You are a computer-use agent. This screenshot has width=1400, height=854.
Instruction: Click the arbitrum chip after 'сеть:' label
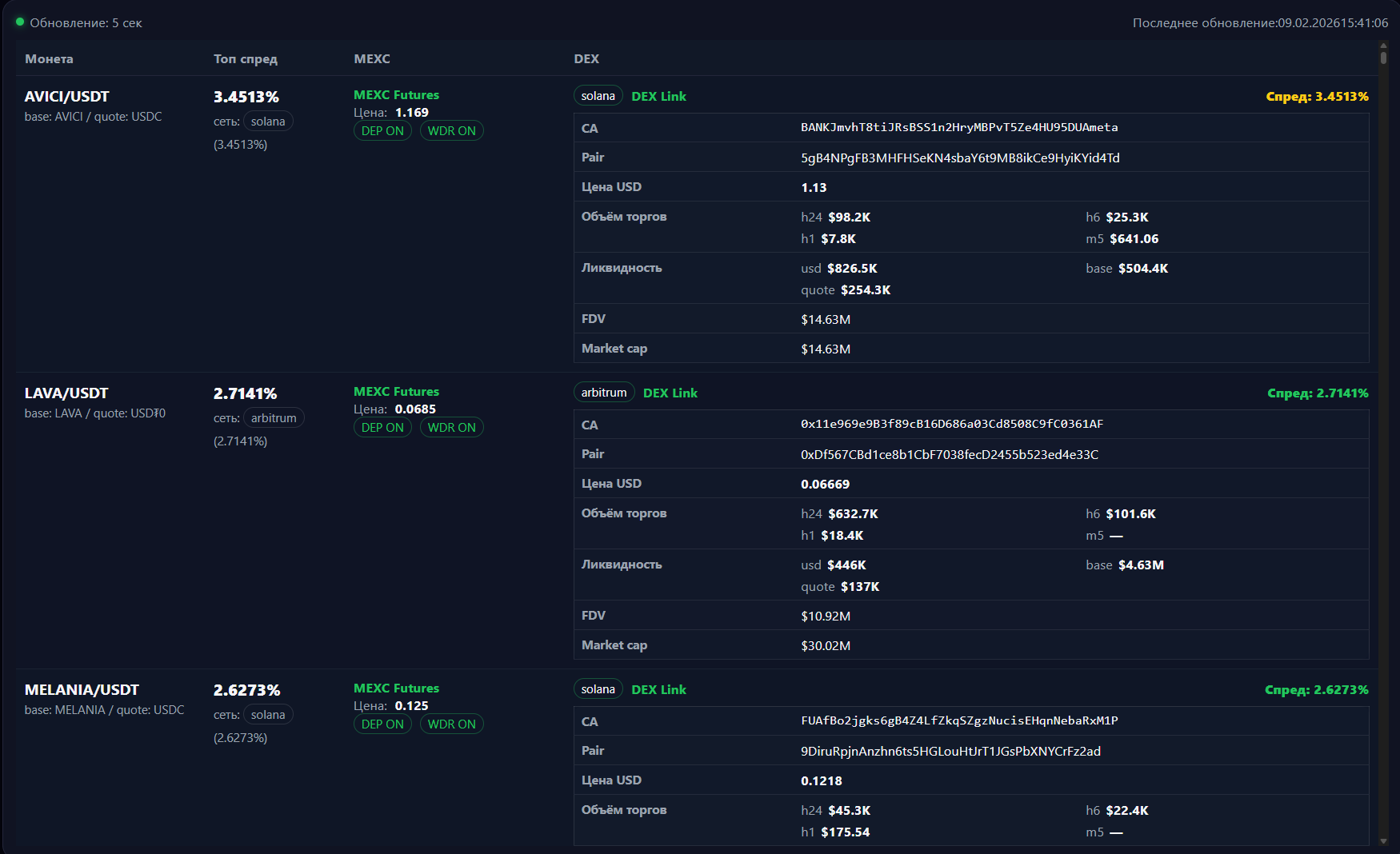pyautogui.click(x=274, y=418)
